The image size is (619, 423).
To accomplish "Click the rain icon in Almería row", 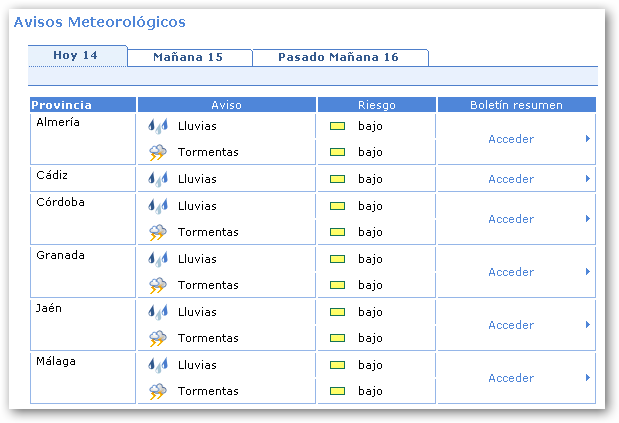I will [x=157, y=126].
